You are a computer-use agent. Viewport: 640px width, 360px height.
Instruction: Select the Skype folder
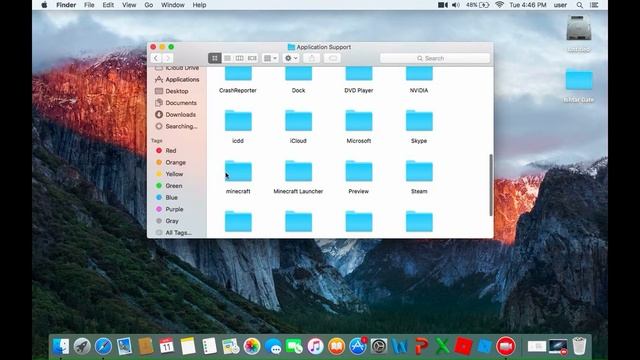click(419, 127)
